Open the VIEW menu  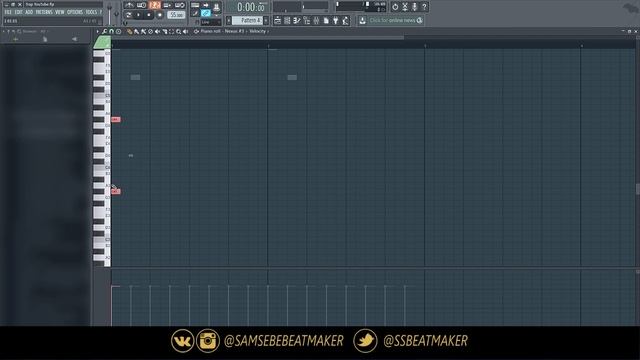point(60,12)
